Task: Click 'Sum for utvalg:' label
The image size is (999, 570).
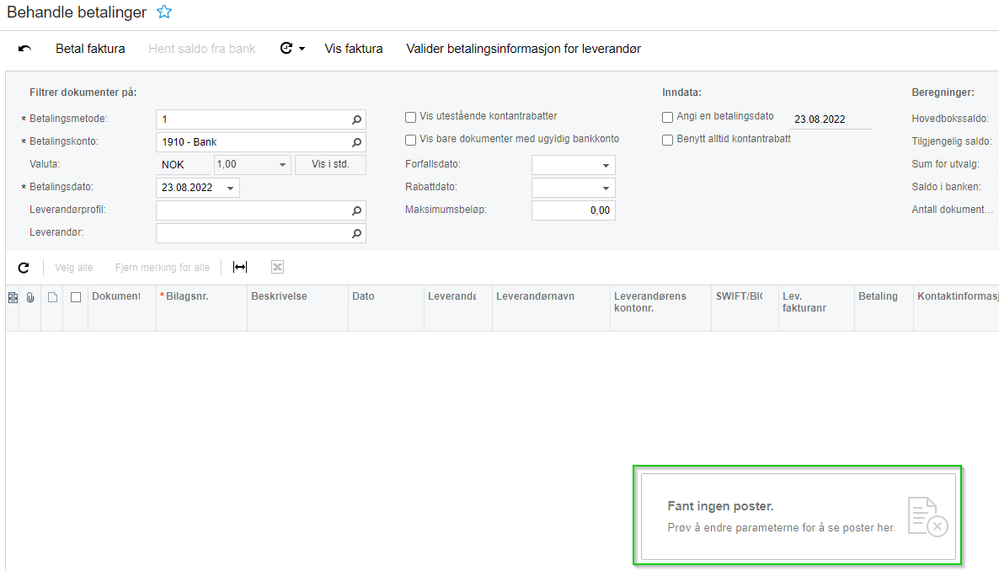Action: click(x=945, y=164)
